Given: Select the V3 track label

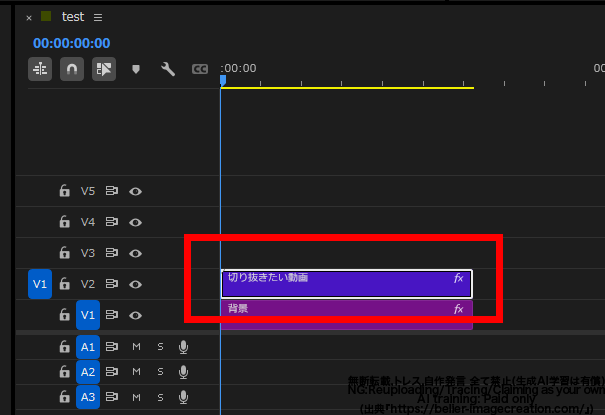Looking at the screenshot, I should [x=88, y=253].
